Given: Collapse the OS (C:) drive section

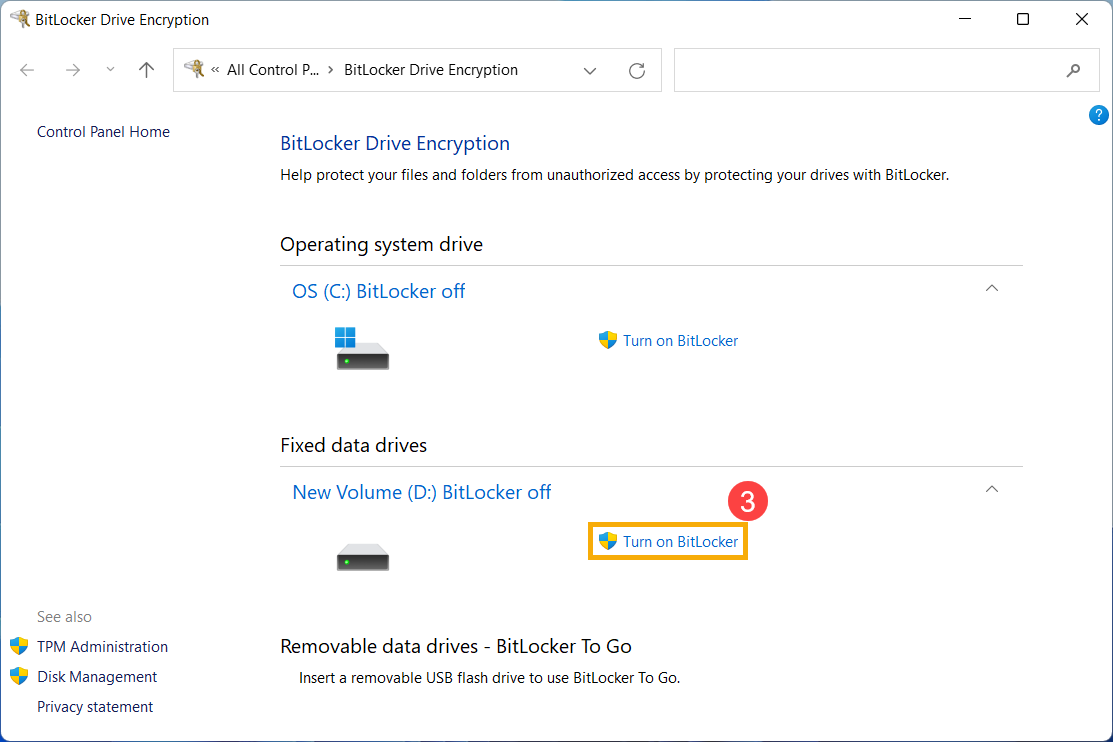Looking at the screenshot, I should click(x=992, y=288).
